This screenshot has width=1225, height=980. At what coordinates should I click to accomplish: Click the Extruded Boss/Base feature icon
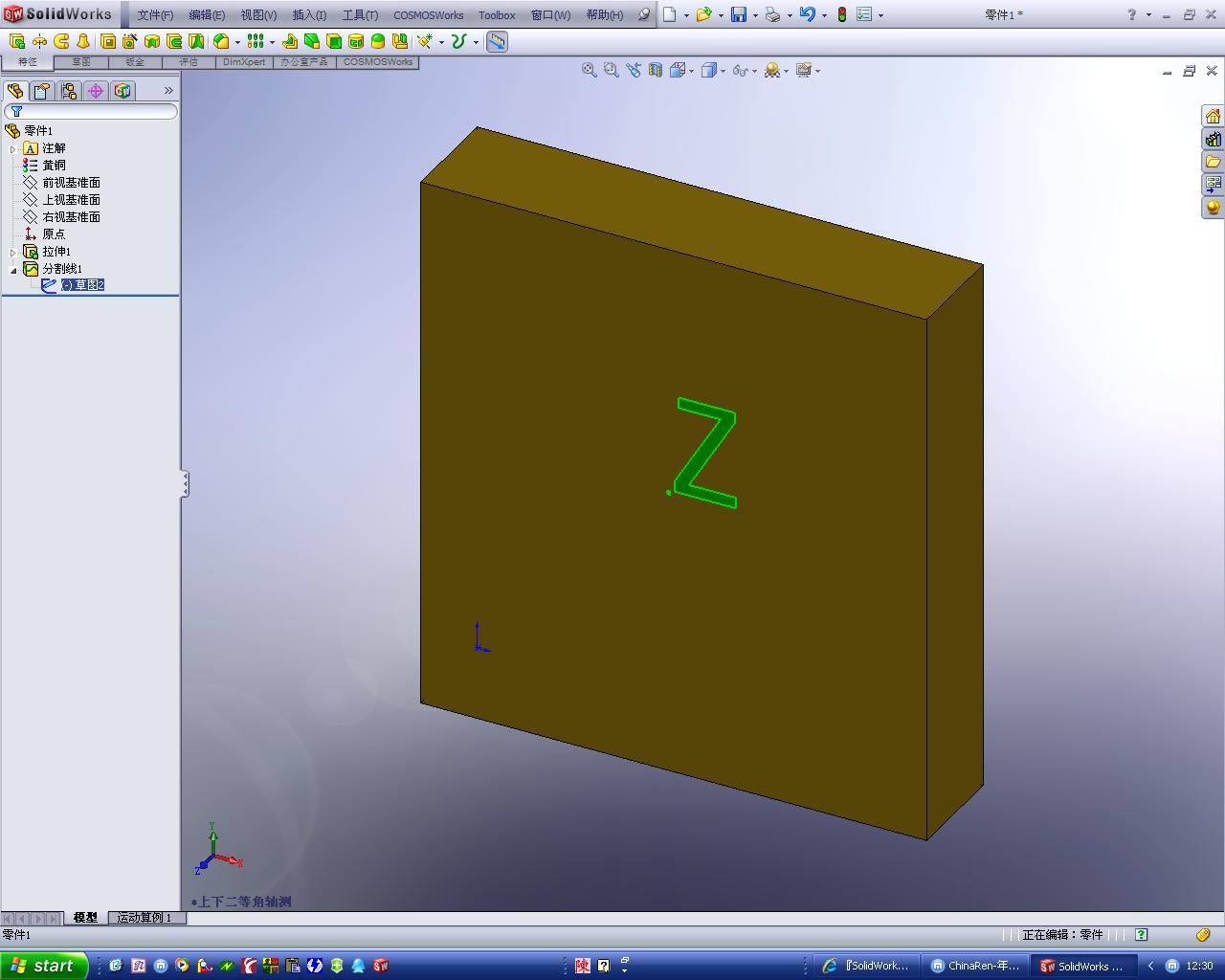coord(17,41)
